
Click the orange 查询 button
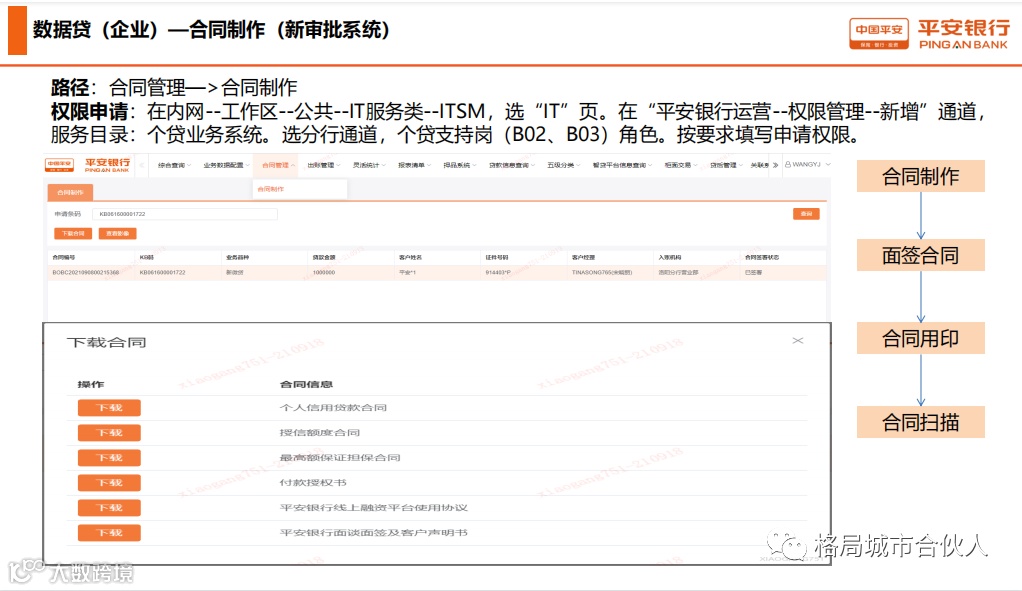coord(806,214)
